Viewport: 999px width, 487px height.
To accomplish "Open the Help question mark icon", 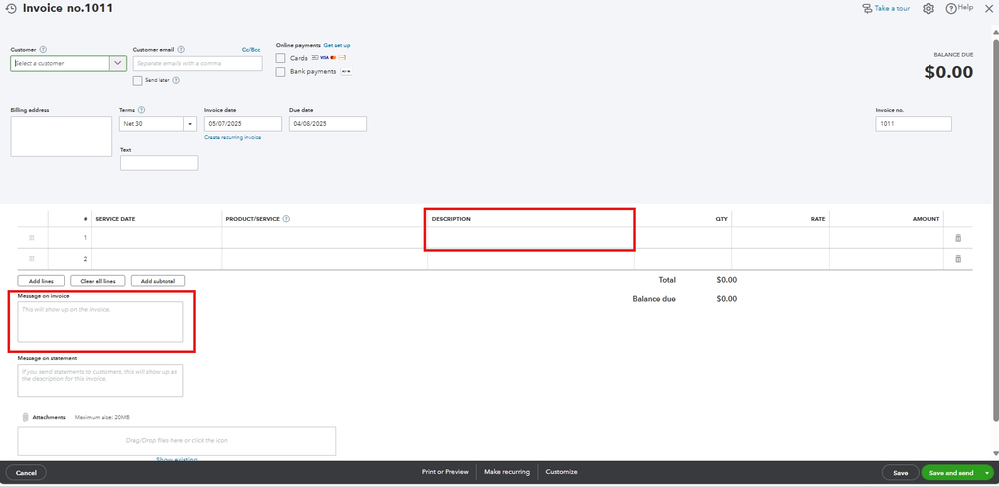I will (951, 8).
